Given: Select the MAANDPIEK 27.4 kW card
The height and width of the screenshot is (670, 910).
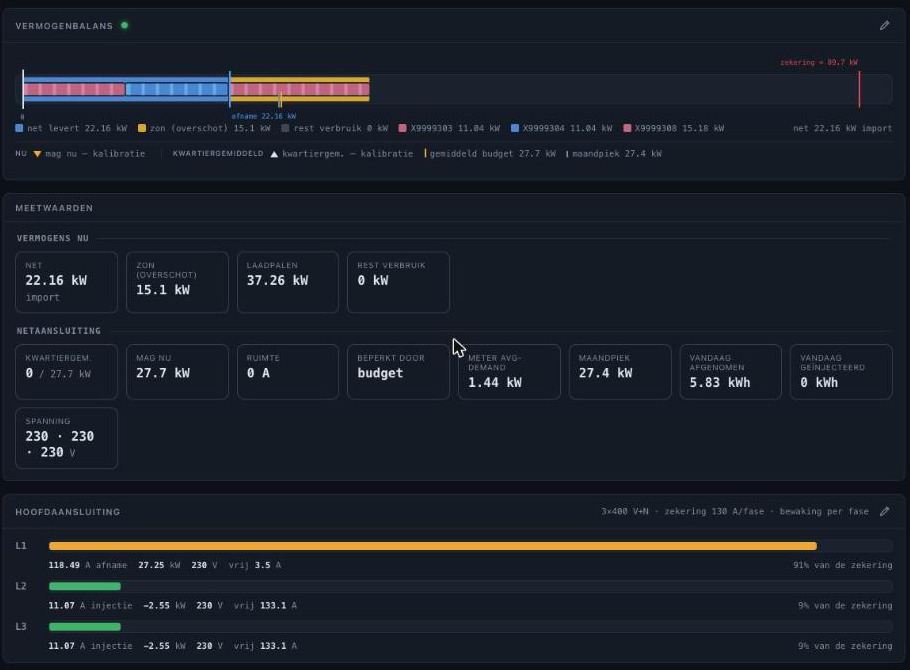Looking at the screenshot, I should (x=620, y=372).
